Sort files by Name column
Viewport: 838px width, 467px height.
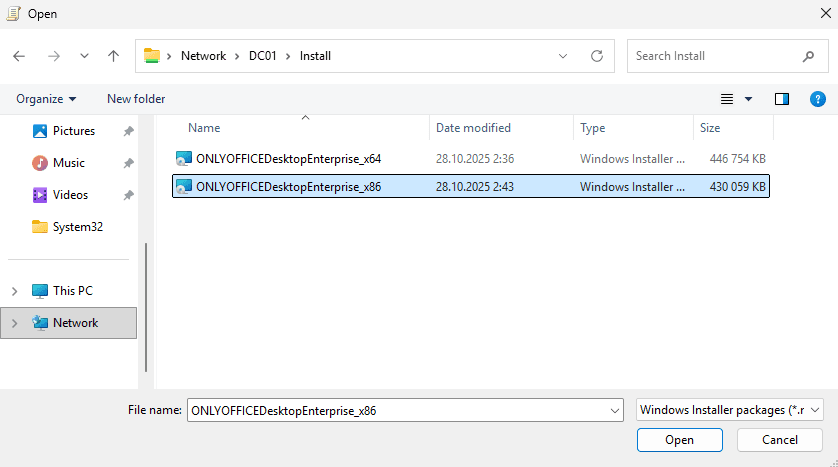click(204, 128)
